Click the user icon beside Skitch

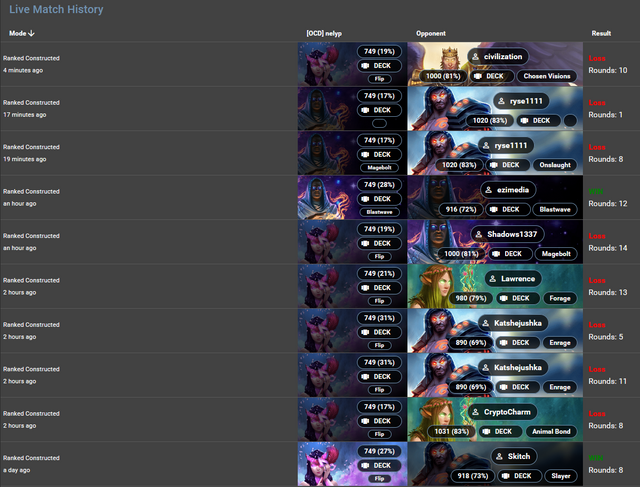(499, 457)
